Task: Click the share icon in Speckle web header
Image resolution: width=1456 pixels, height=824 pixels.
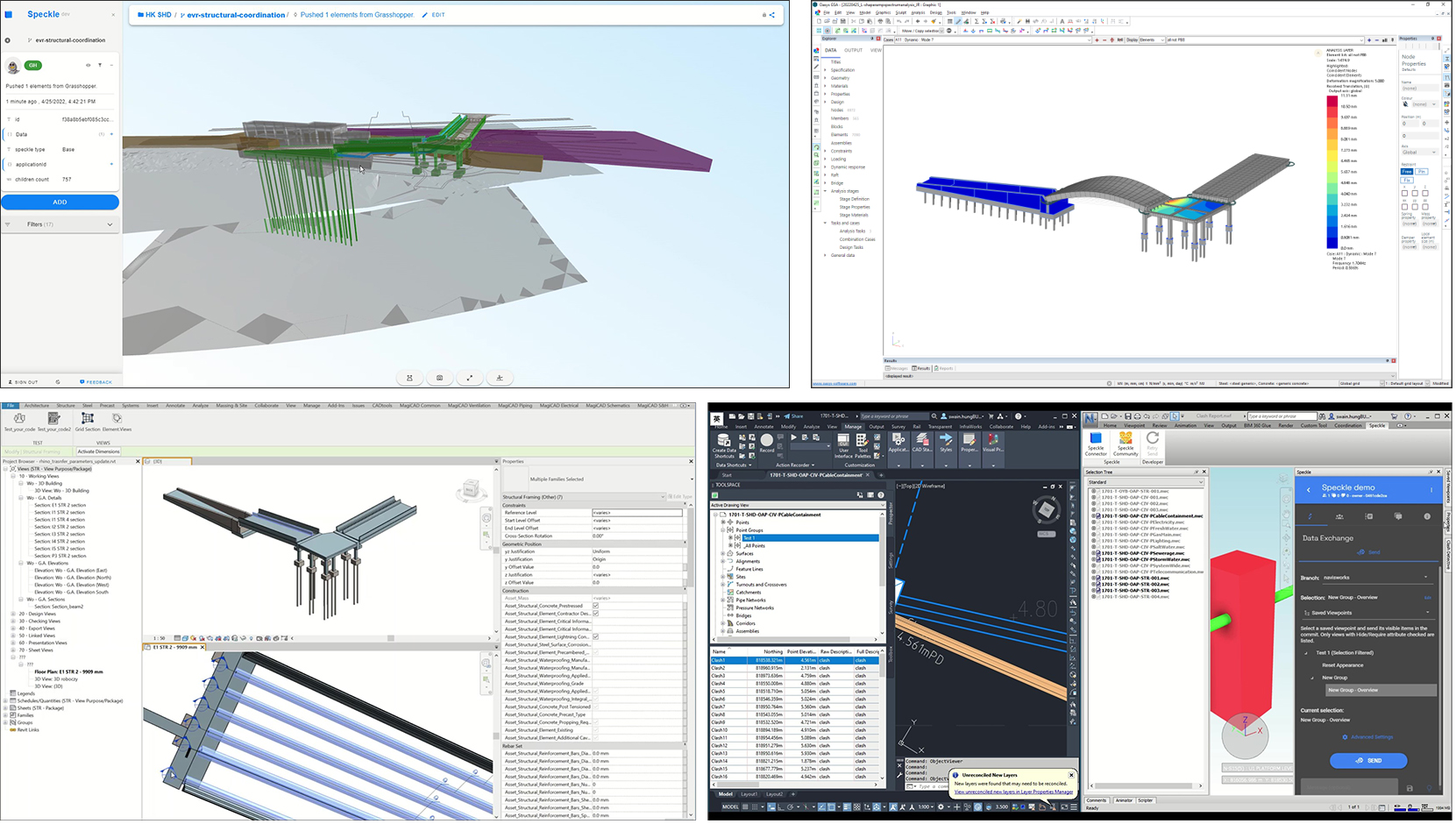Action: [x=773, y=15]
